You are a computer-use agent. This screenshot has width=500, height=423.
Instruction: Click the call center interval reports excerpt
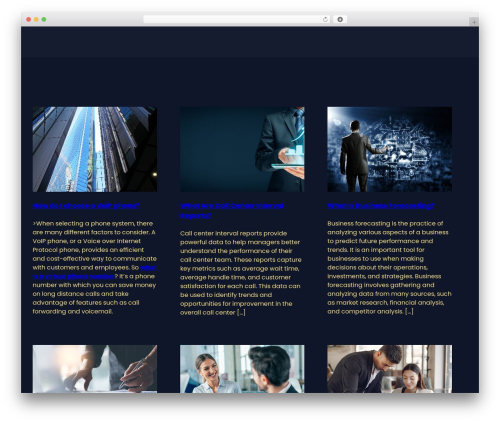(x=241, y=273)
